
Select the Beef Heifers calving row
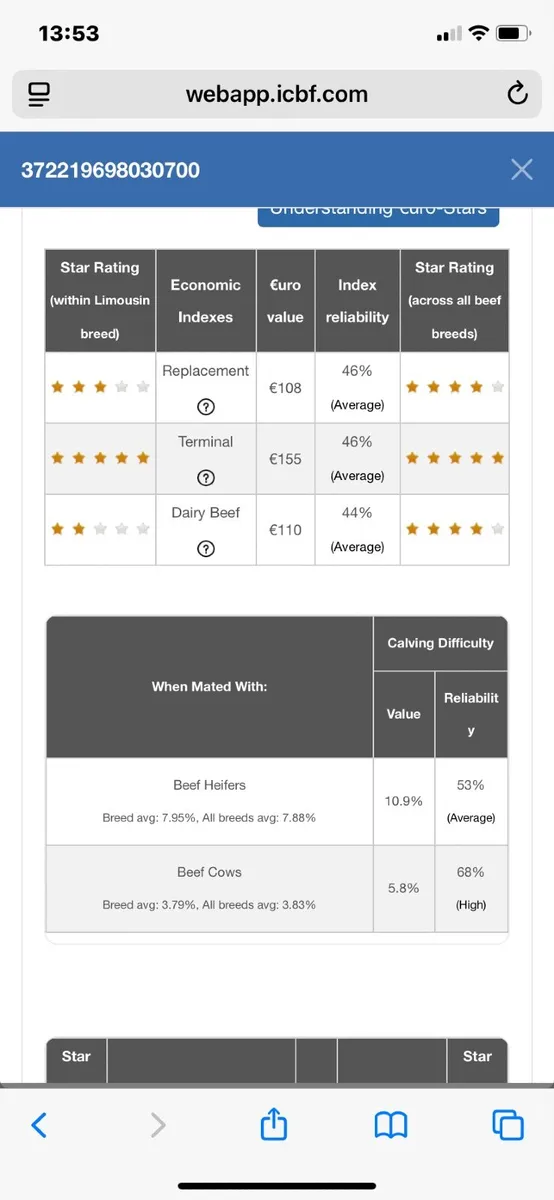pos(277,801)
